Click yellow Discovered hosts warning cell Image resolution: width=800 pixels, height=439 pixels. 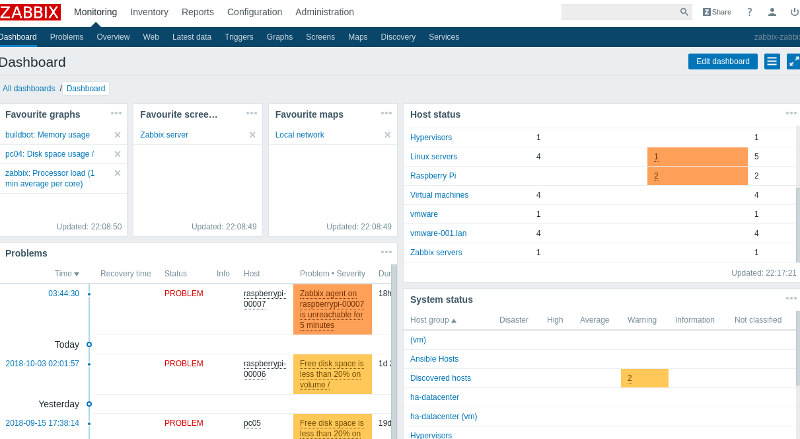click(644, 378)
